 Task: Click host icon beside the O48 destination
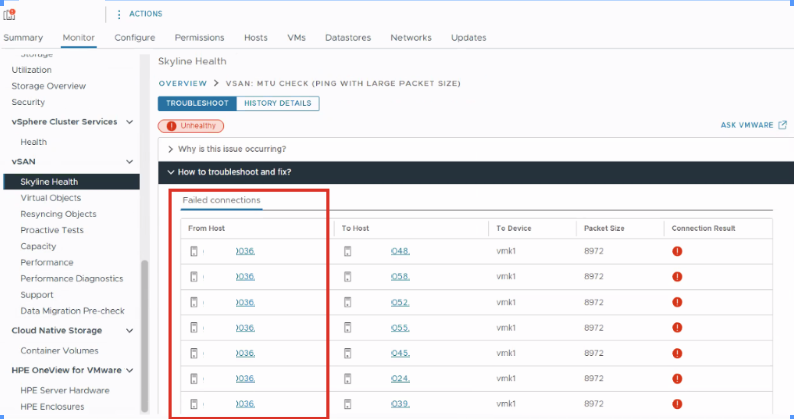347,251
